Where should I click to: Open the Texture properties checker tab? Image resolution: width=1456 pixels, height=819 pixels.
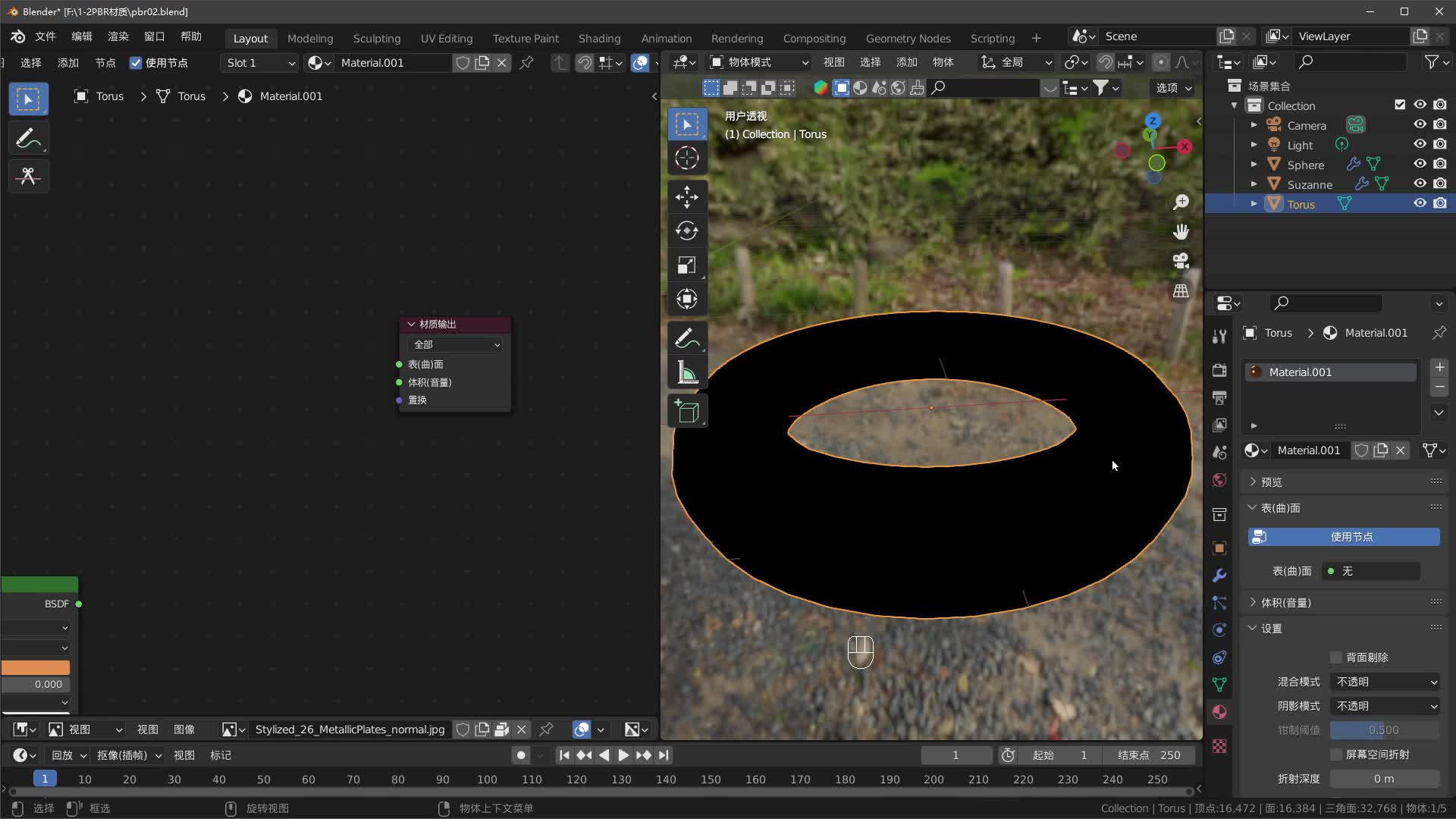tap(1219, 746)
